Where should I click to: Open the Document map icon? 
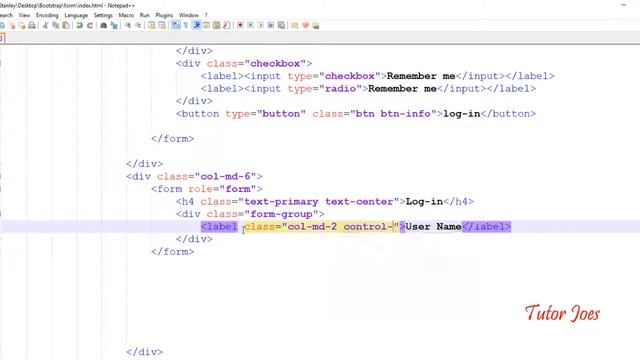click(217, 25)
